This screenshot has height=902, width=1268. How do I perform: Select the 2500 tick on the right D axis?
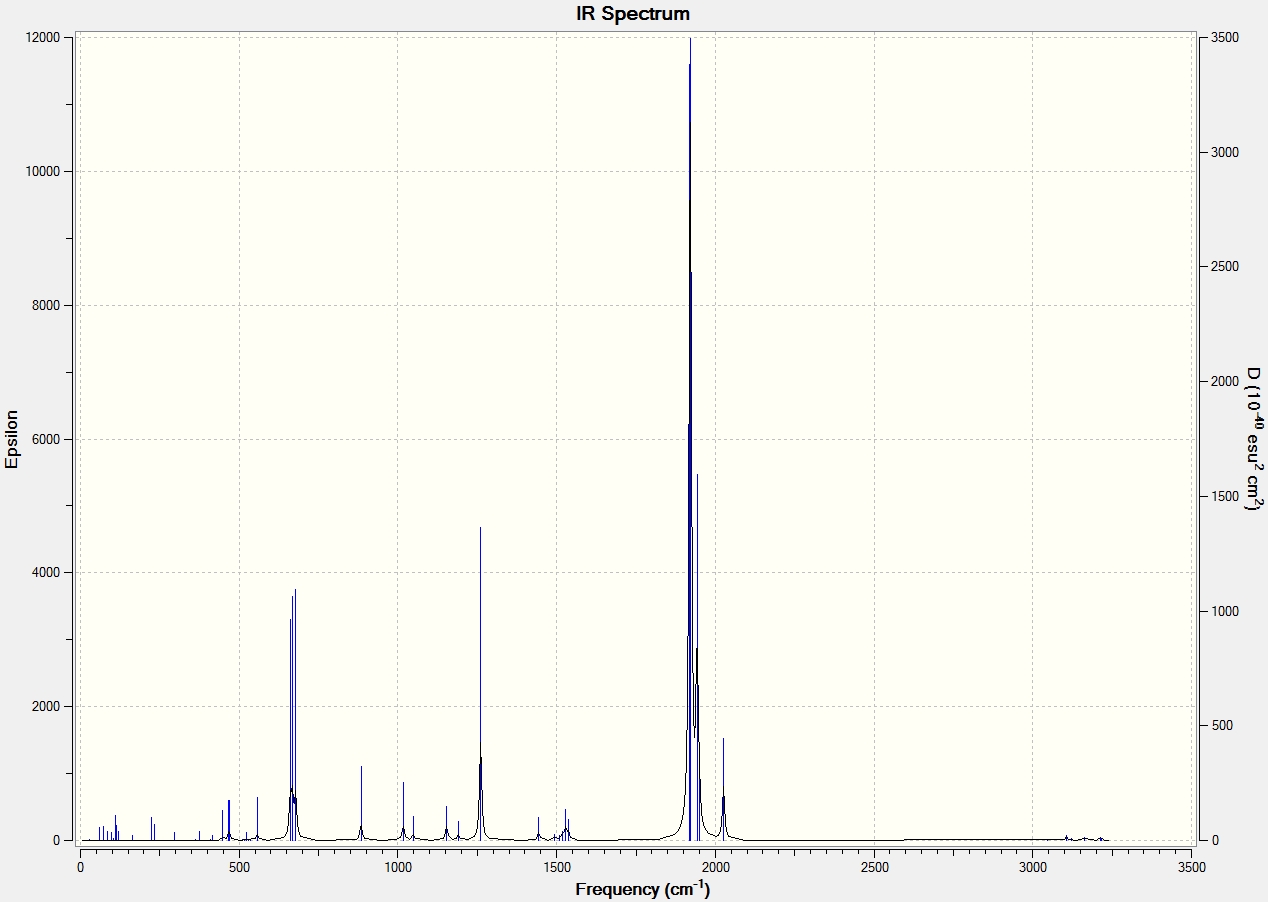coord(1225,267)
